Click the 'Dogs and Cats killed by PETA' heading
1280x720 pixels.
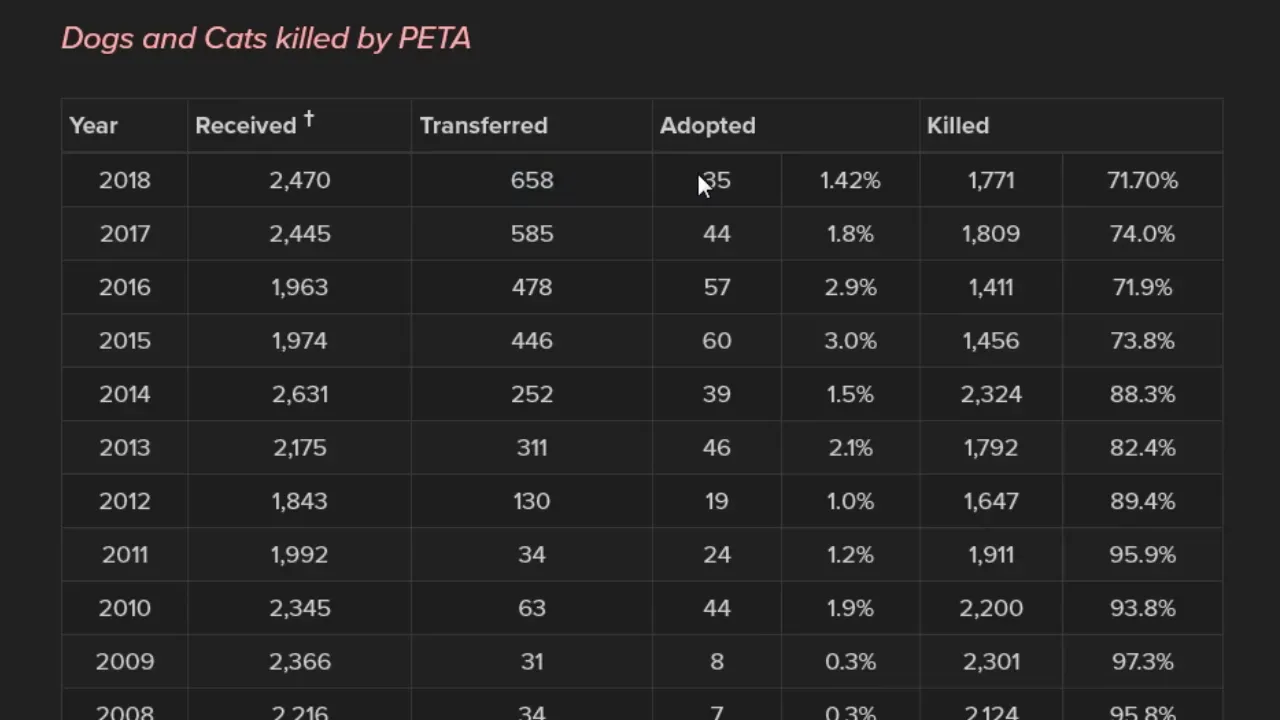click(266, 38)
